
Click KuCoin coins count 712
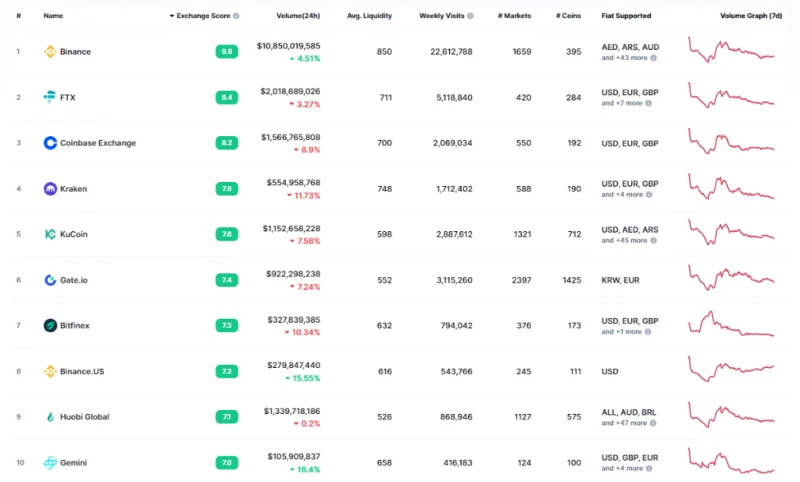574,234
